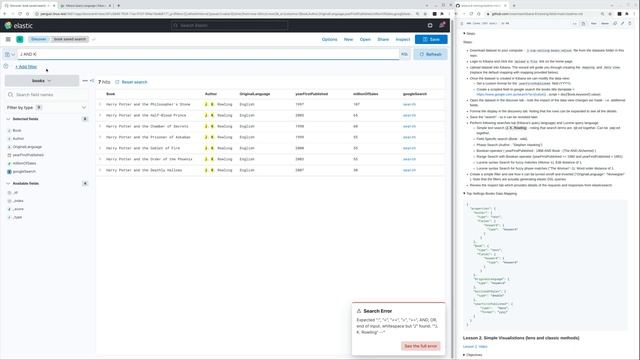Expand the Harry Potter Philosopher's Stone row
The width and height of the screenshot is (640, 360).
coord(100,104)
